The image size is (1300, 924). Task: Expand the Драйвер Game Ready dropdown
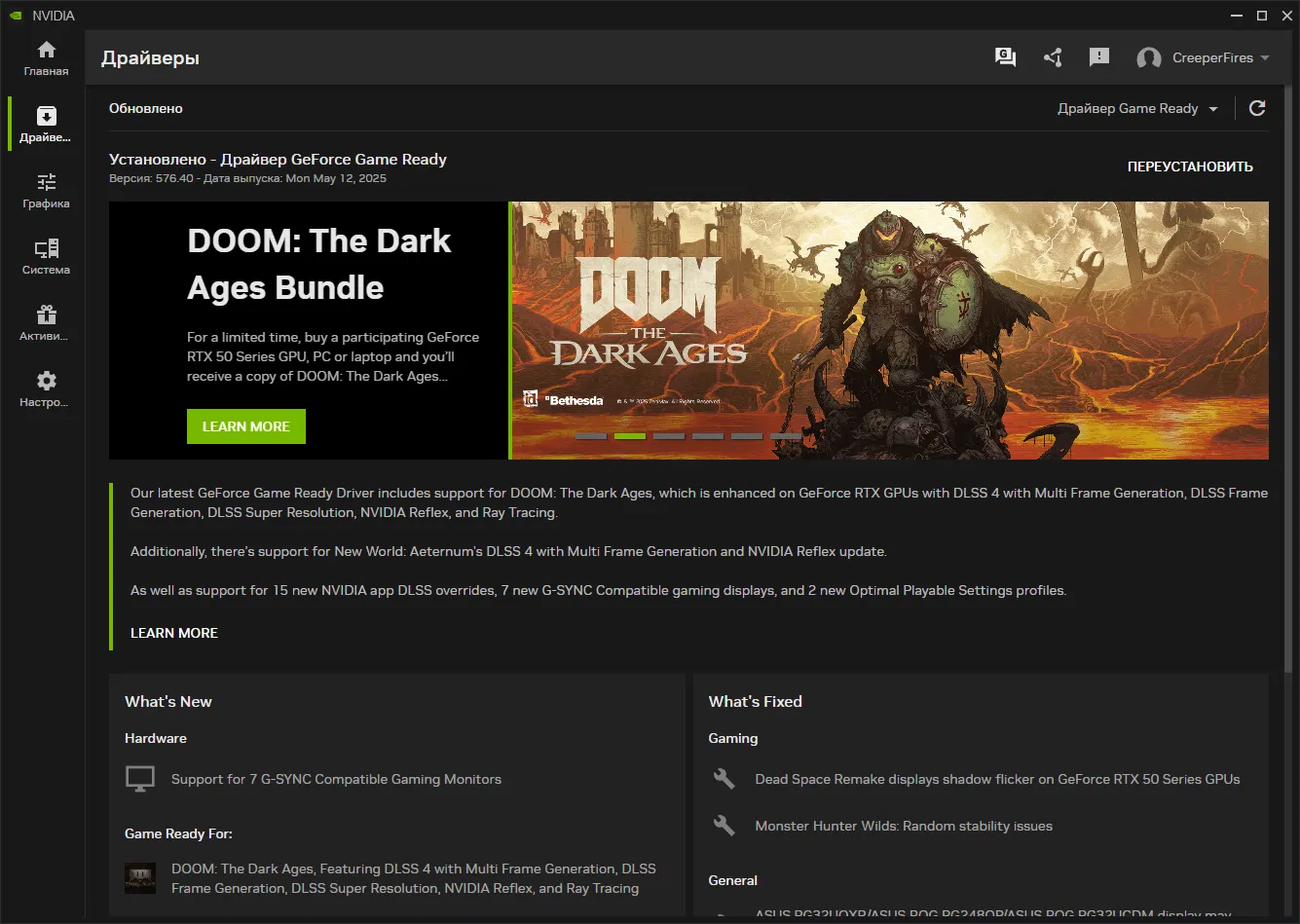(1137, 108)
